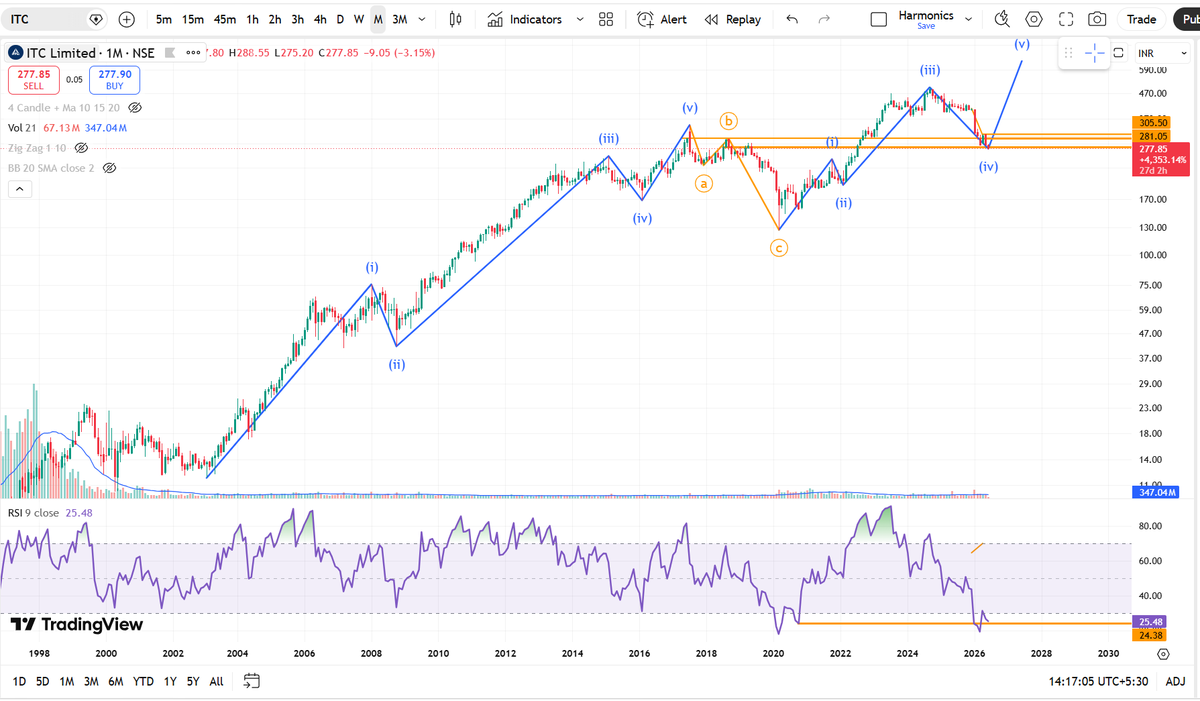
Task: Select the 3M timeframe
Action: pos(400,19)
